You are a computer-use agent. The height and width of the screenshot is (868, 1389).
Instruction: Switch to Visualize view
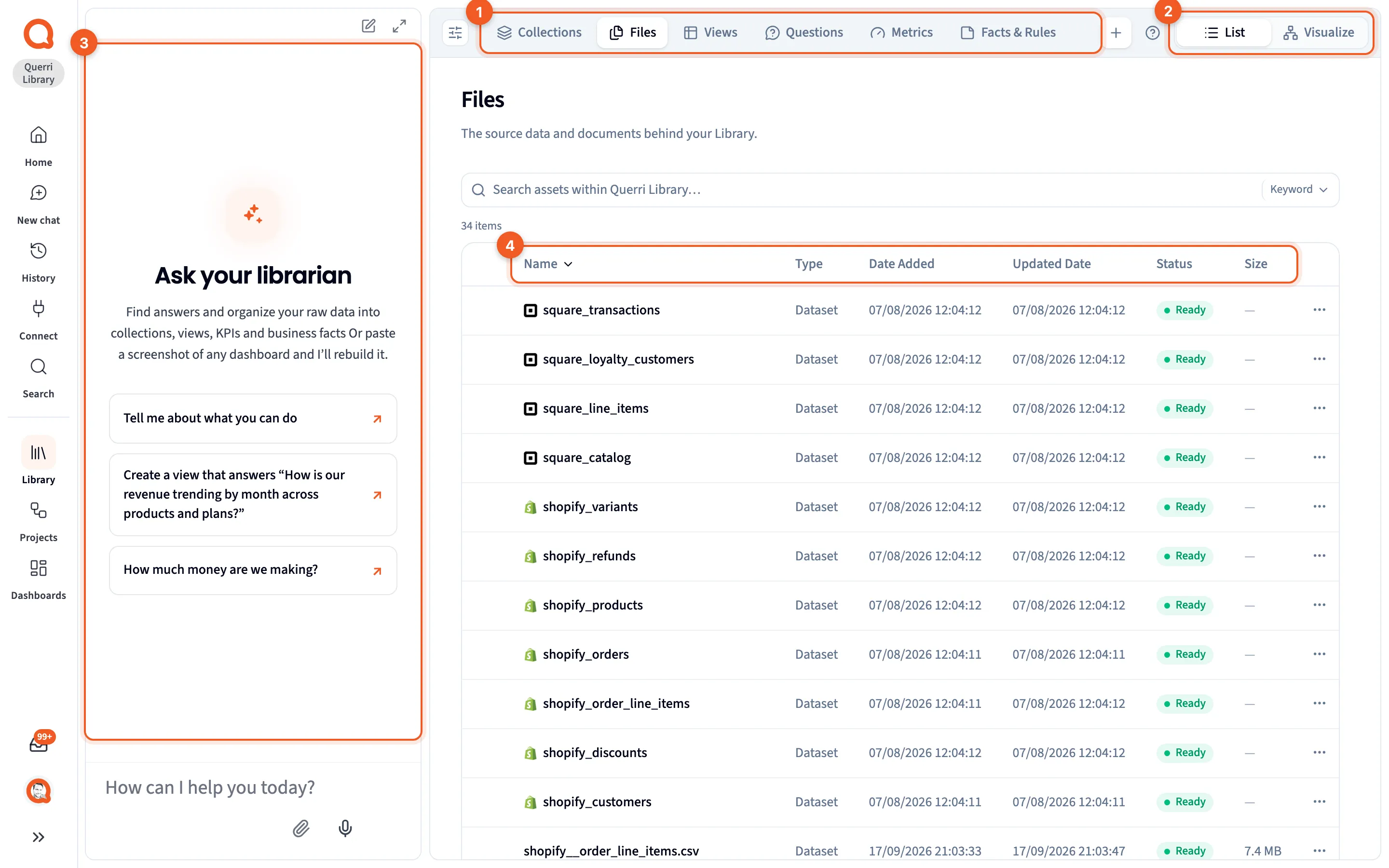pyautogui.click(x=1319, y=33)
